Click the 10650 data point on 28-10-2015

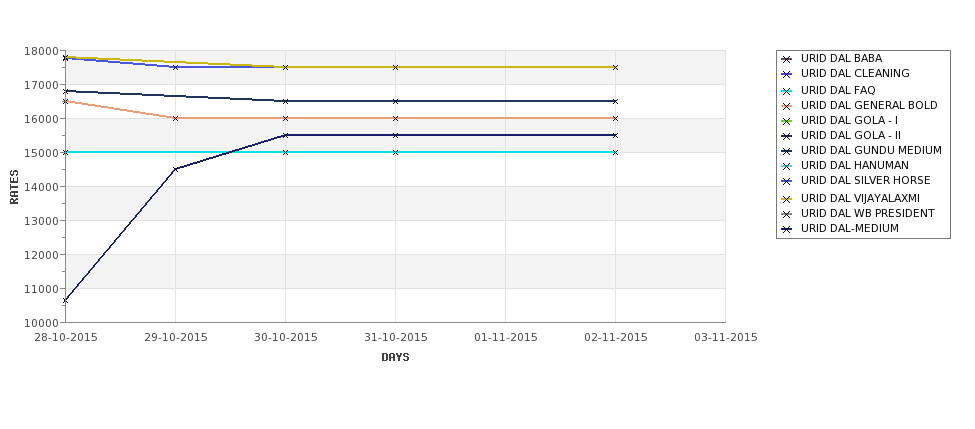pos(65,300)
